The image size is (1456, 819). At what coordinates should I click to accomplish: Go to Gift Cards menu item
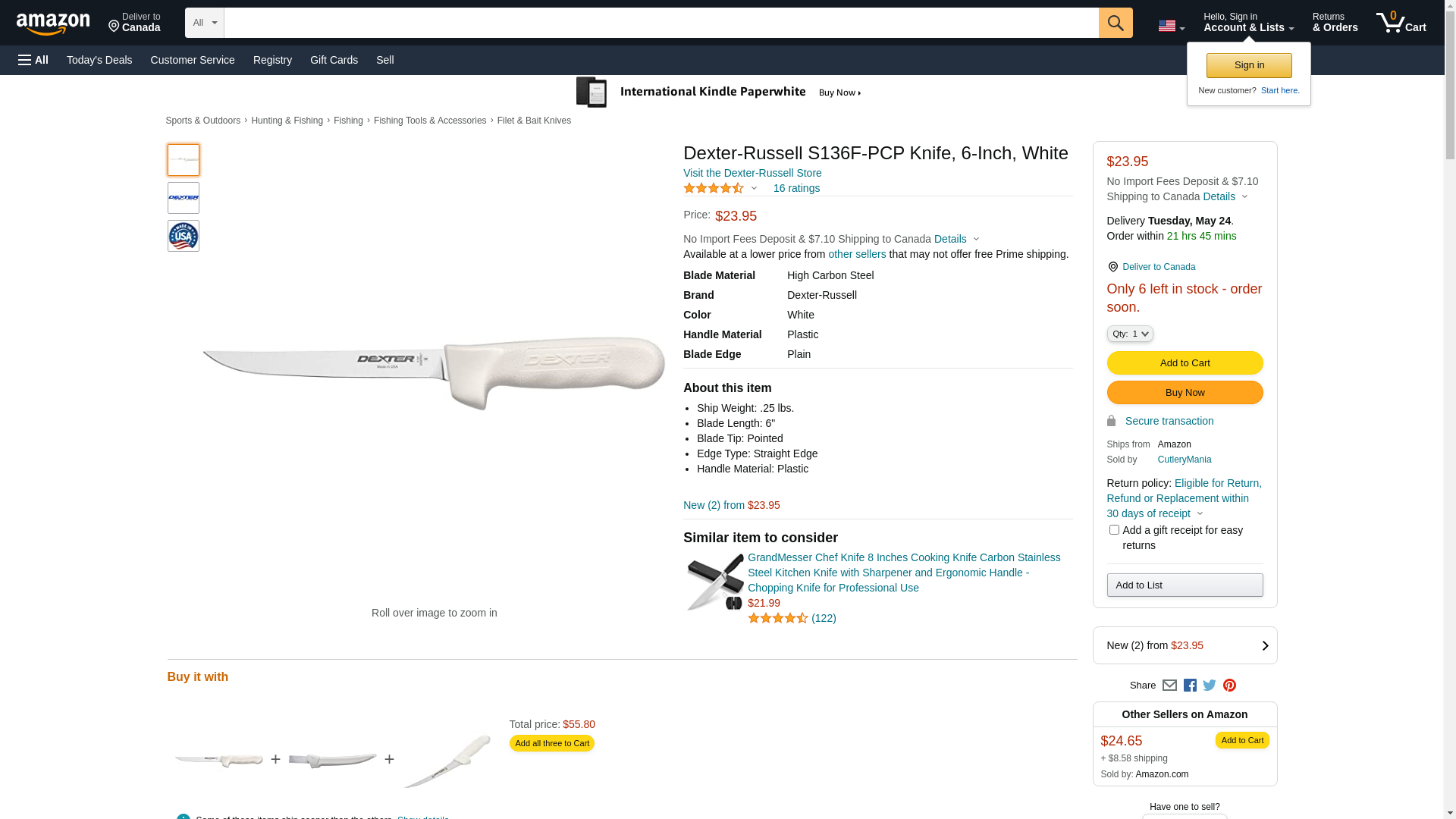[334, 60]
